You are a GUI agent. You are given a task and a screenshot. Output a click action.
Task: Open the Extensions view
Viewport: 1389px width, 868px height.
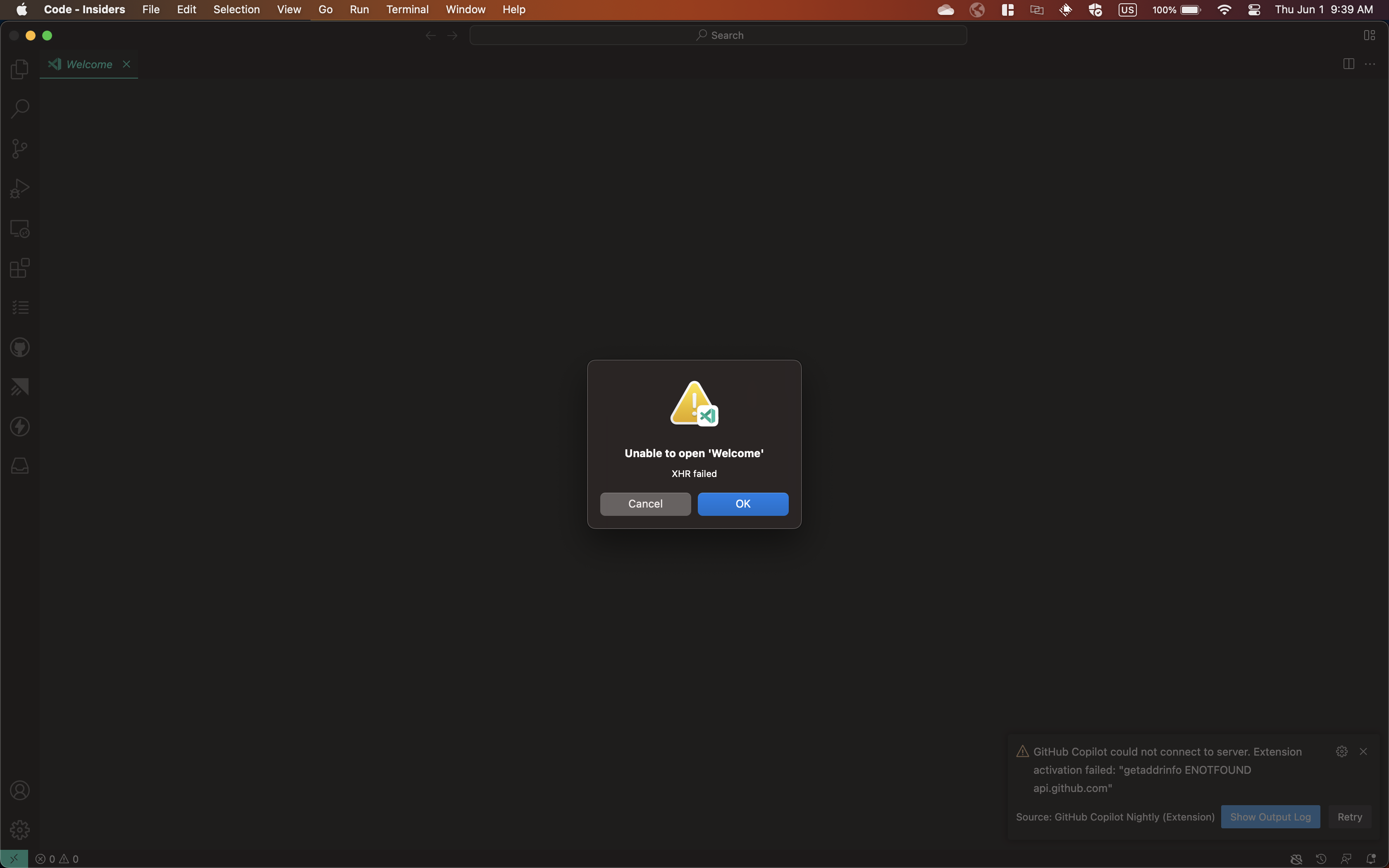click(x=19, y=267)
